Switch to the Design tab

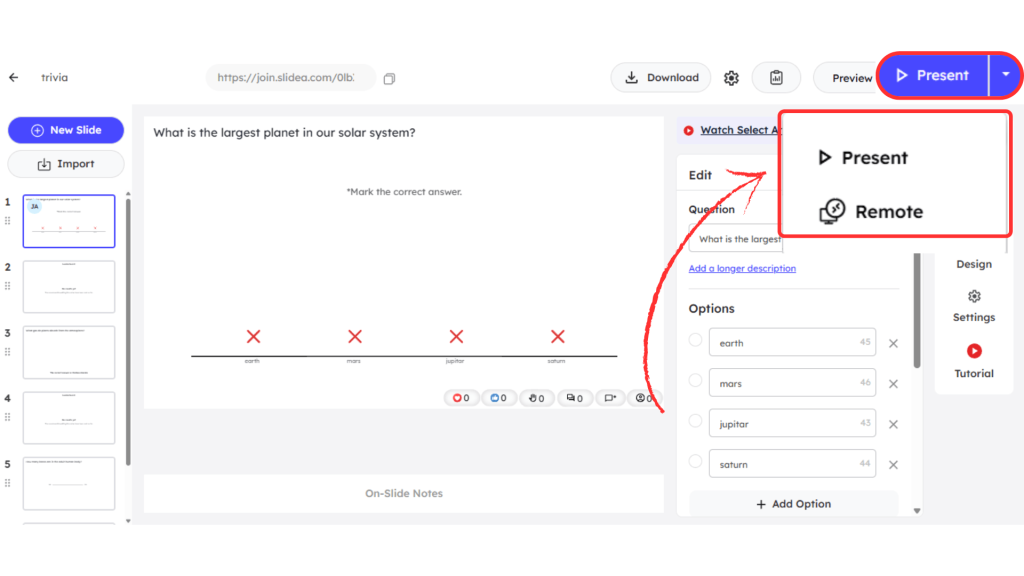tap(973, 264)
